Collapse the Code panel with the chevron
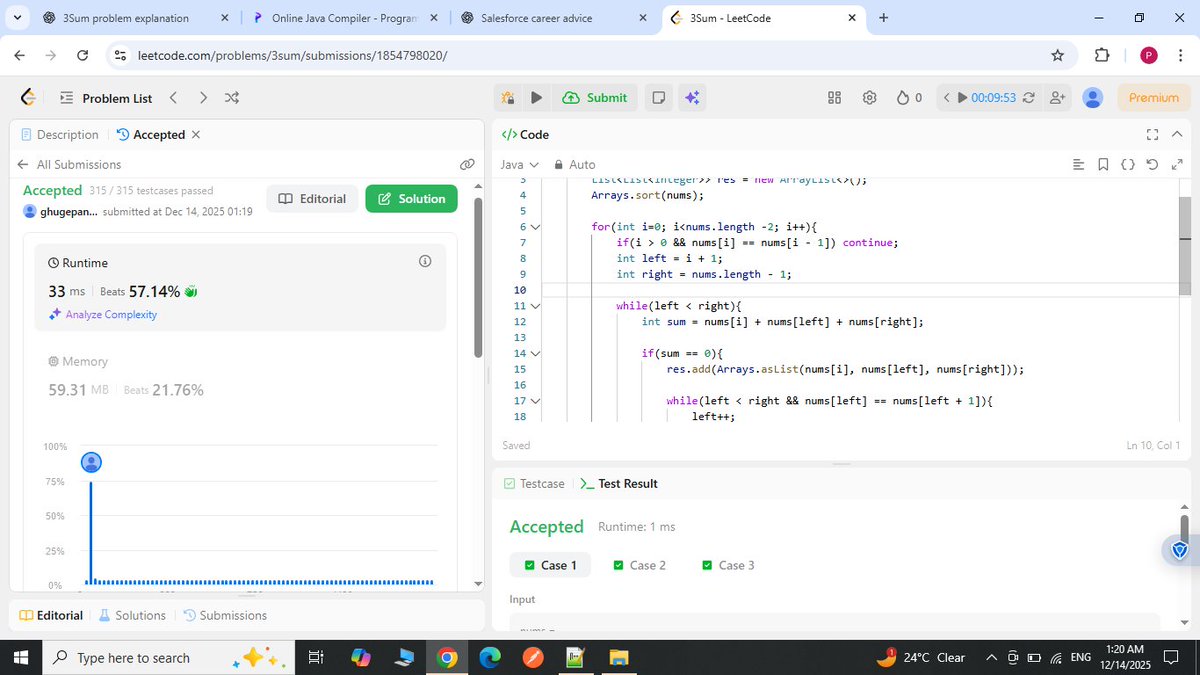This screenshot has width=1200, height=675. (x=1176, y=134)
